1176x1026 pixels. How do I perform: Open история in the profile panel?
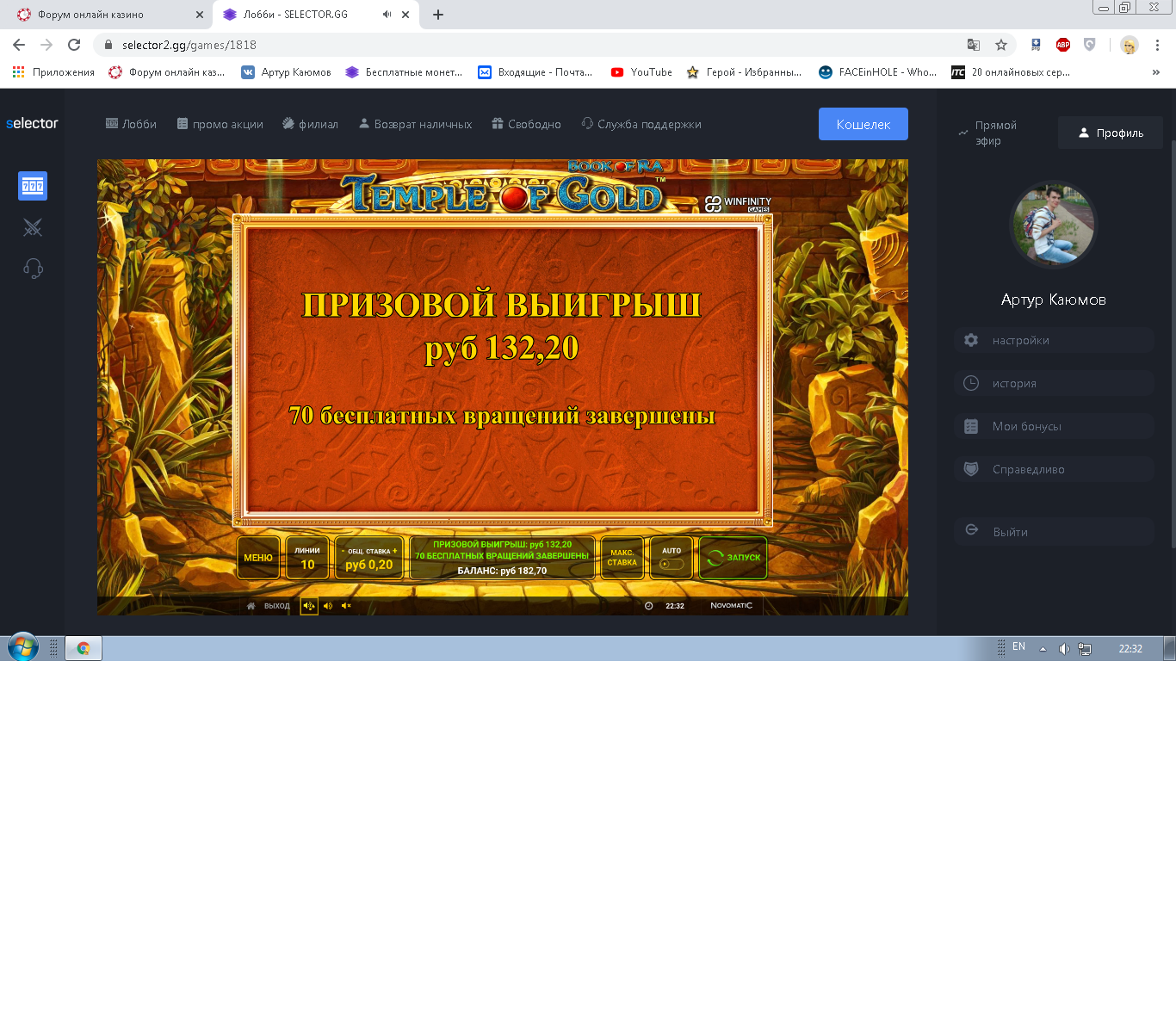[x=1054, y=383]
